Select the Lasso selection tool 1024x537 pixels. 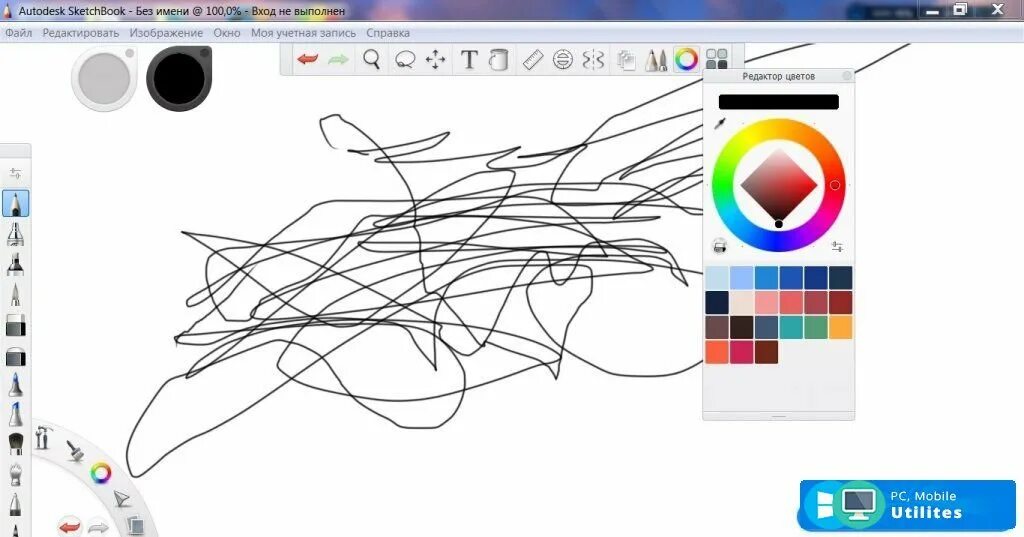coord(405,60)
